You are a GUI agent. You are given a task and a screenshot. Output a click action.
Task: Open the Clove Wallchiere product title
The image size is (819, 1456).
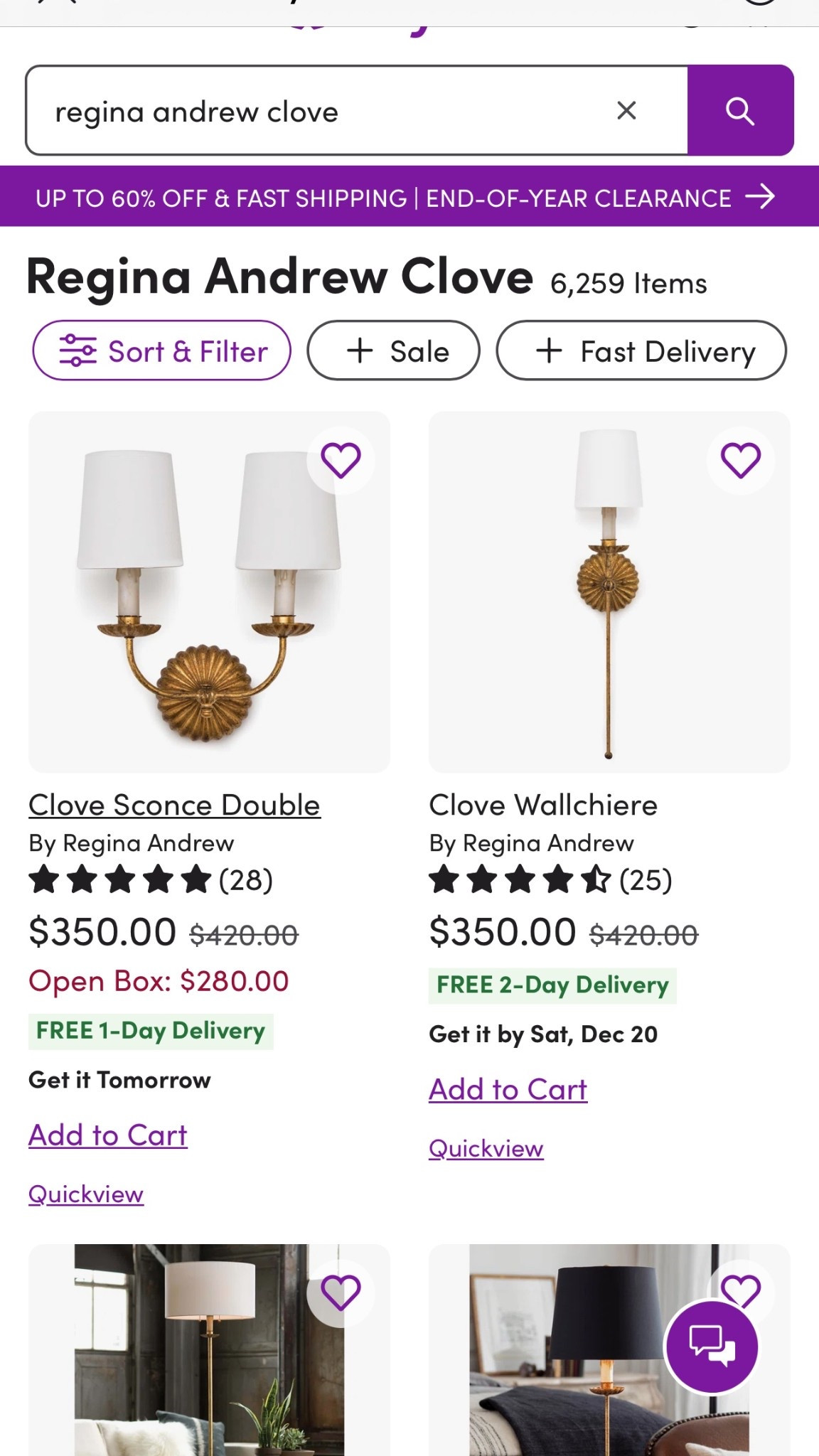click(x=543, y=805)
